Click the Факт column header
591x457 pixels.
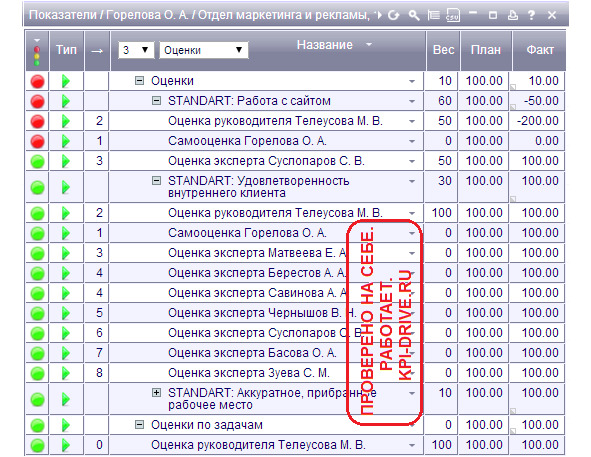click(x=540, y=50)
